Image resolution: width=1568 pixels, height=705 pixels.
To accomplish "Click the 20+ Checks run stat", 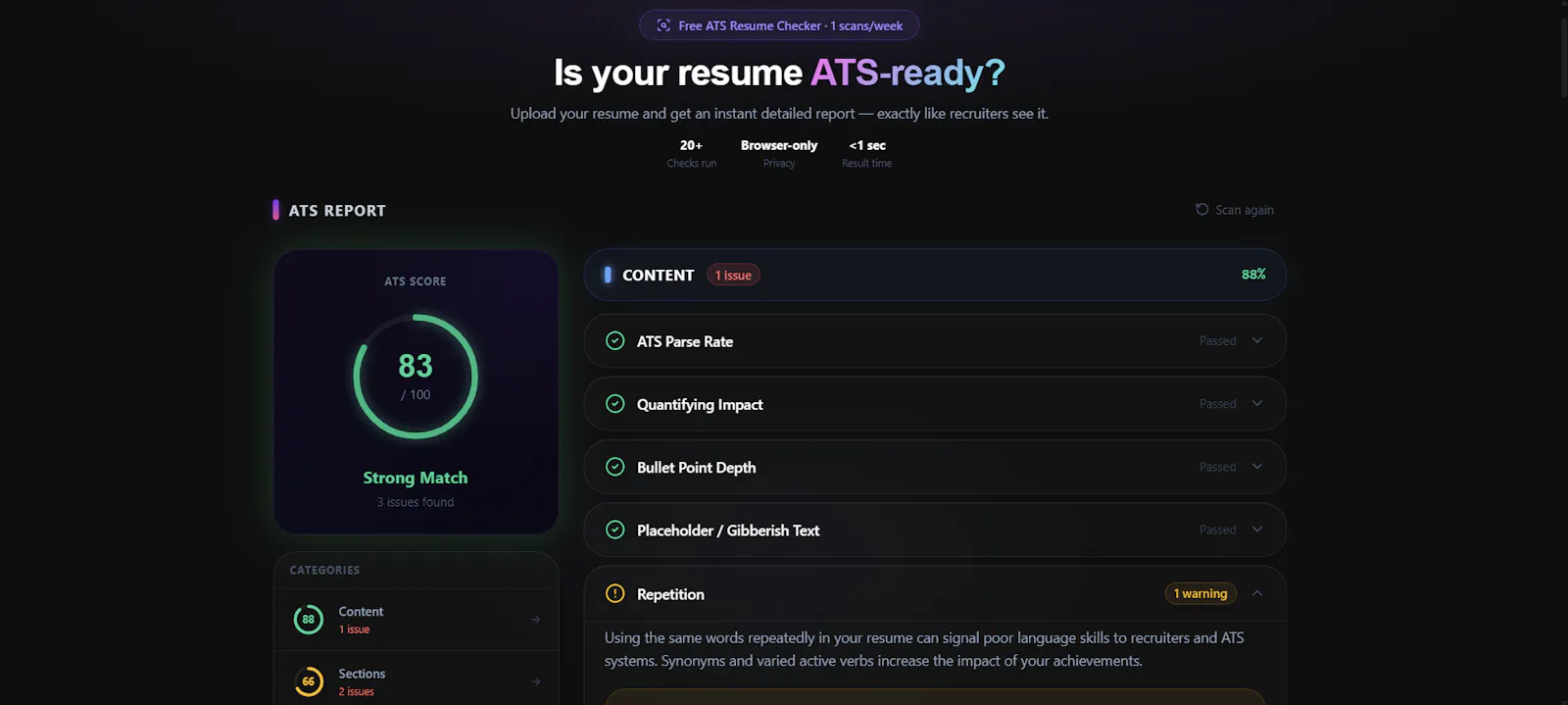I will click(x=692, y=154).
